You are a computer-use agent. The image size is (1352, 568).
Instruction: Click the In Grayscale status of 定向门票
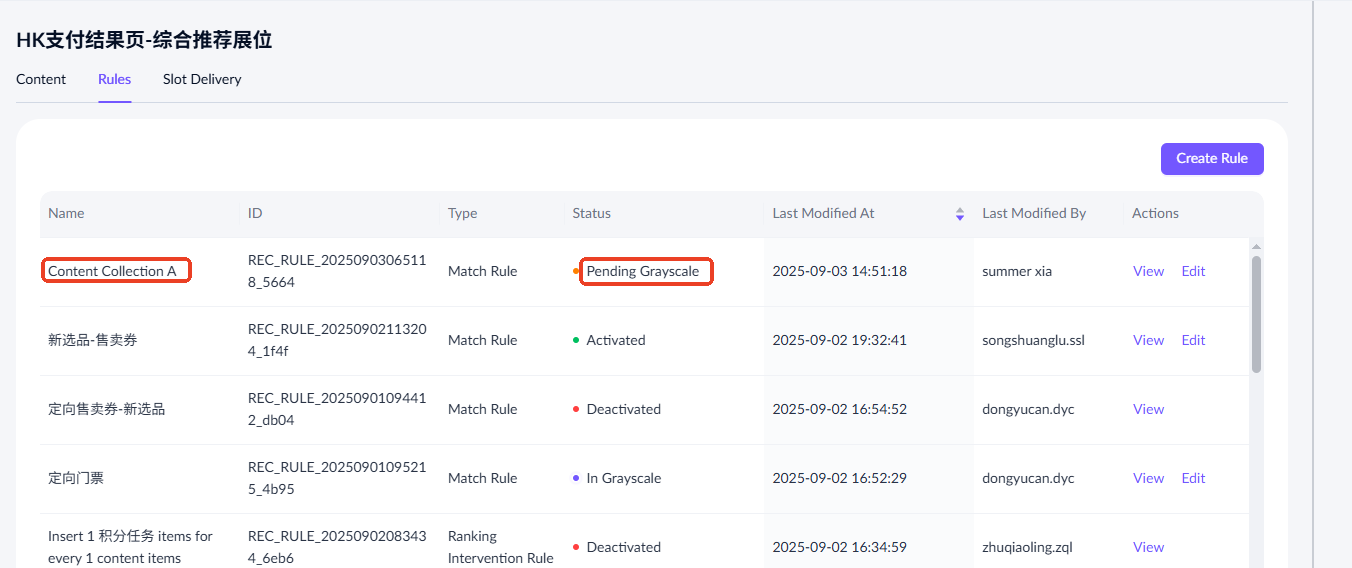[x=623, y=478]
